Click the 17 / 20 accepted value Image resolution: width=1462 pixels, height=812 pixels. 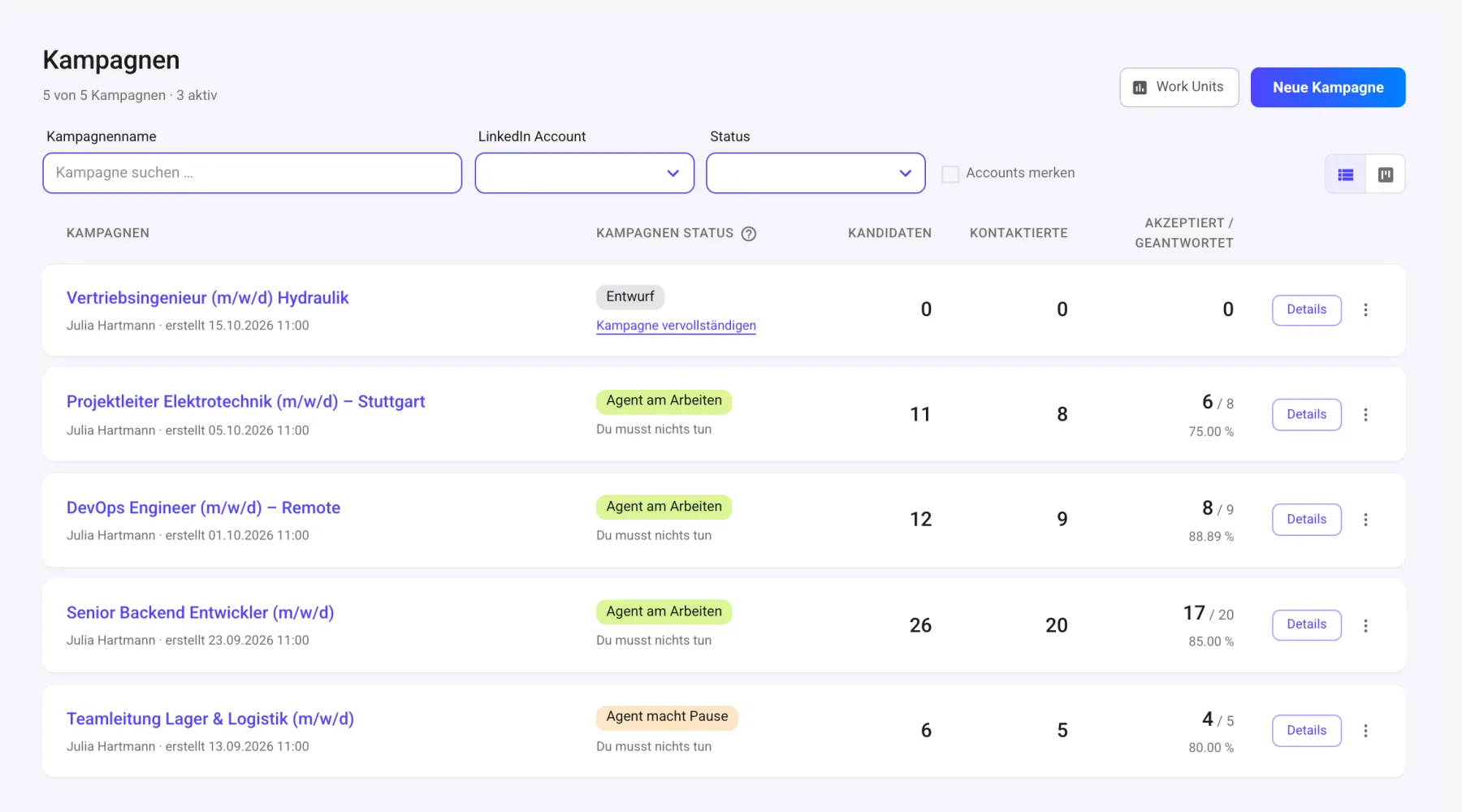(x=1209, y=613)
